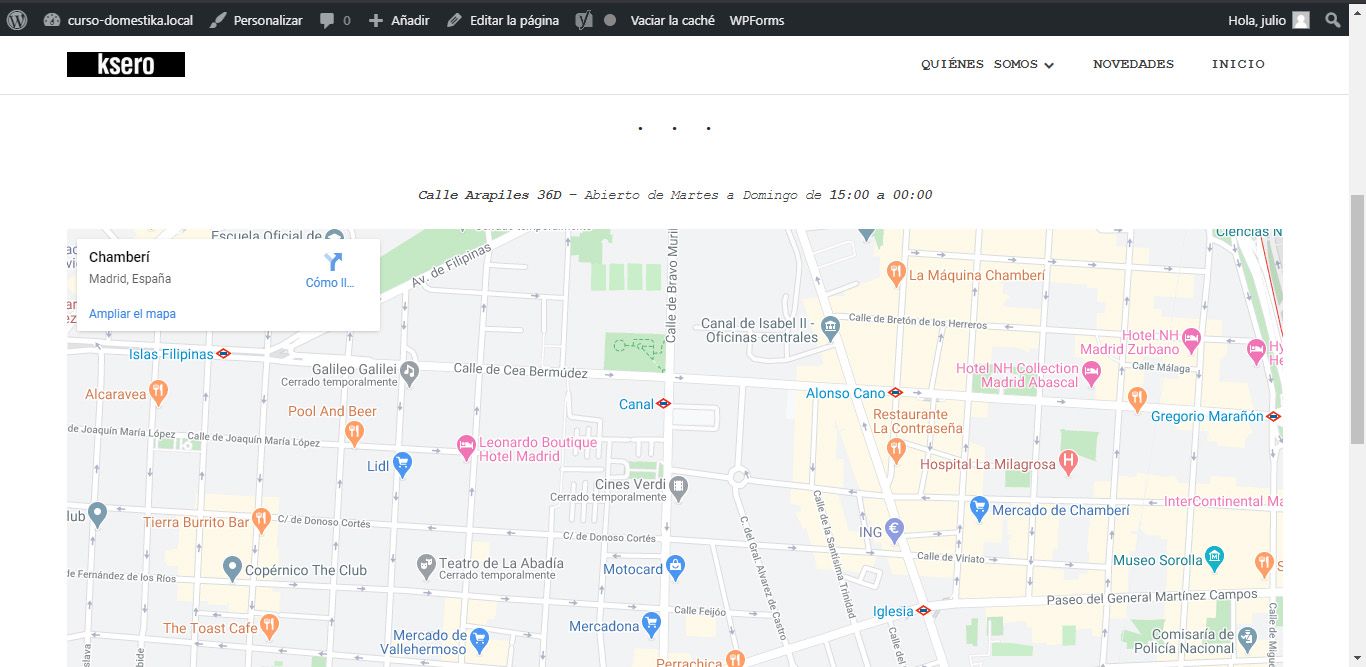Click the Leonardo Boutique Hotel pin

(x=465, y=447)
